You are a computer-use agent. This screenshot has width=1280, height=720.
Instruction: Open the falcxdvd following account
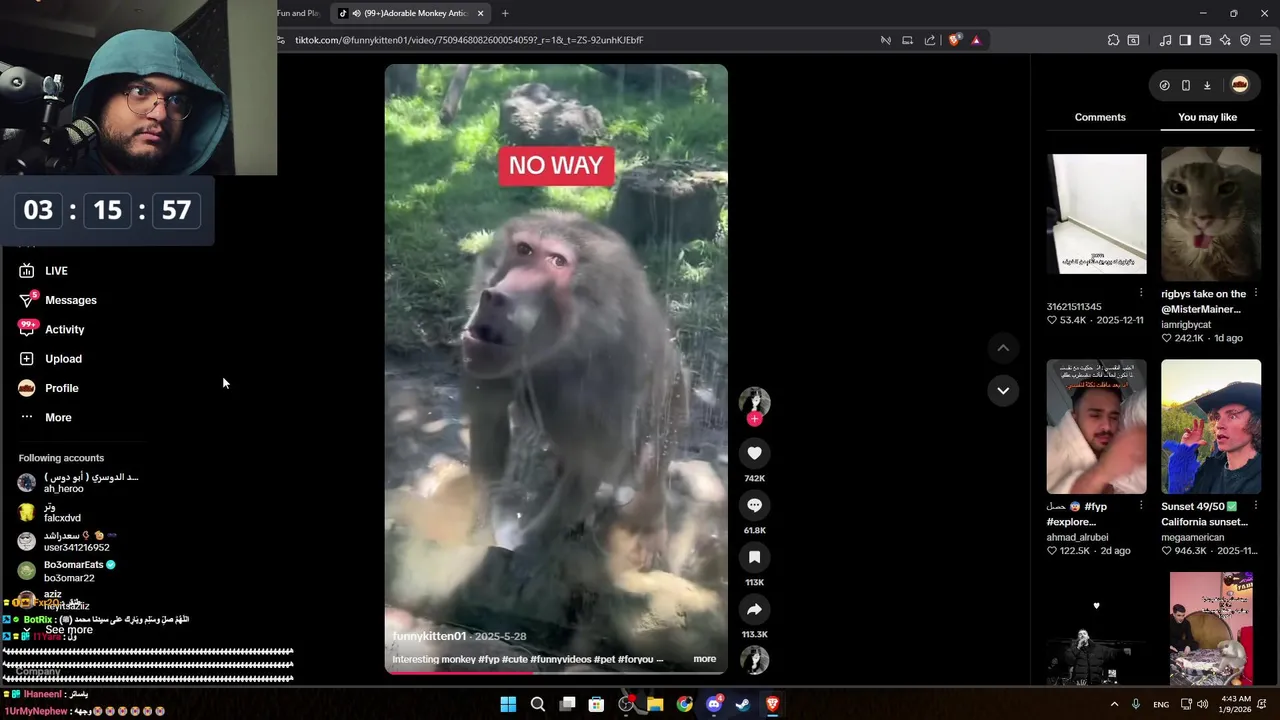tap(80, 512)
